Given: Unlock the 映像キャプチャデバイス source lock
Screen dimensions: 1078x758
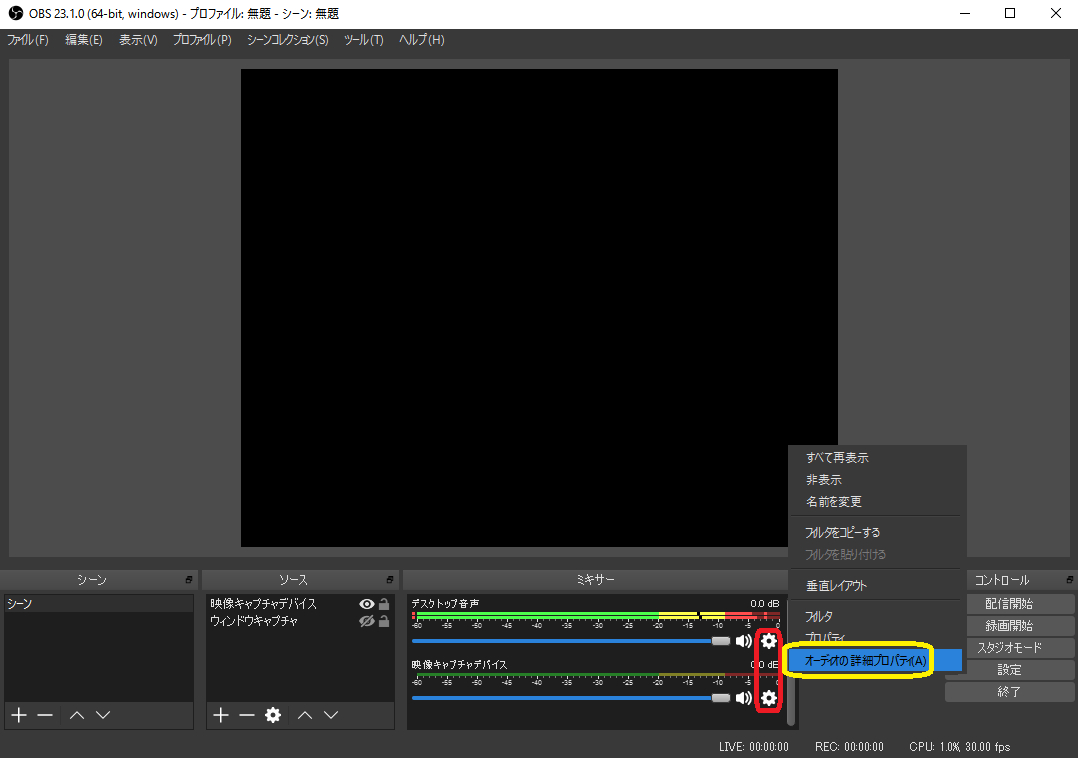Looking at the screenshot, I should click(x=384, y=604).
